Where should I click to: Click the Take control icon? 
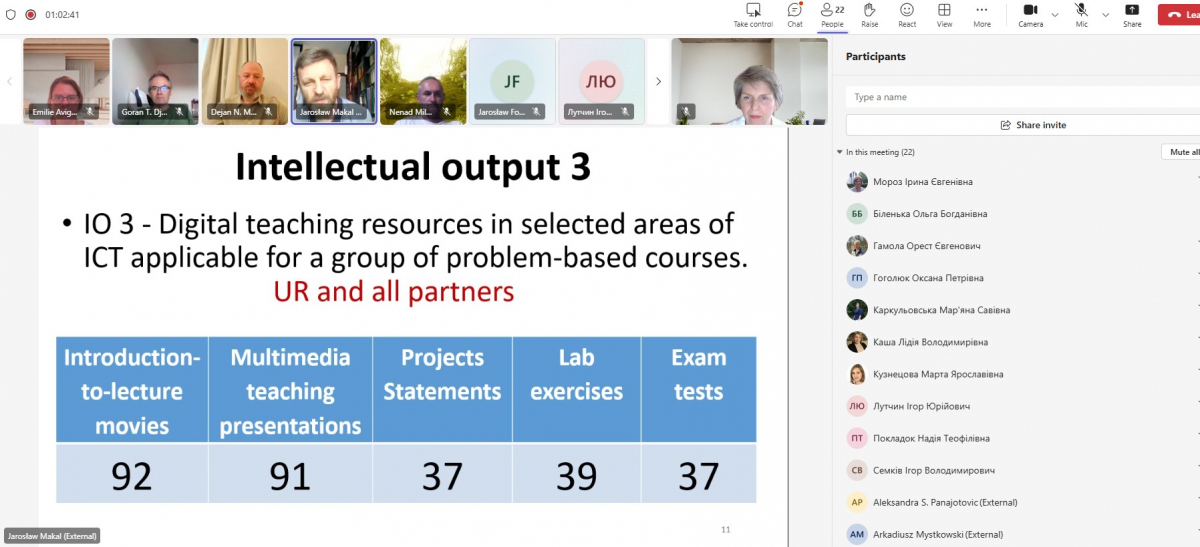(753, 11)
